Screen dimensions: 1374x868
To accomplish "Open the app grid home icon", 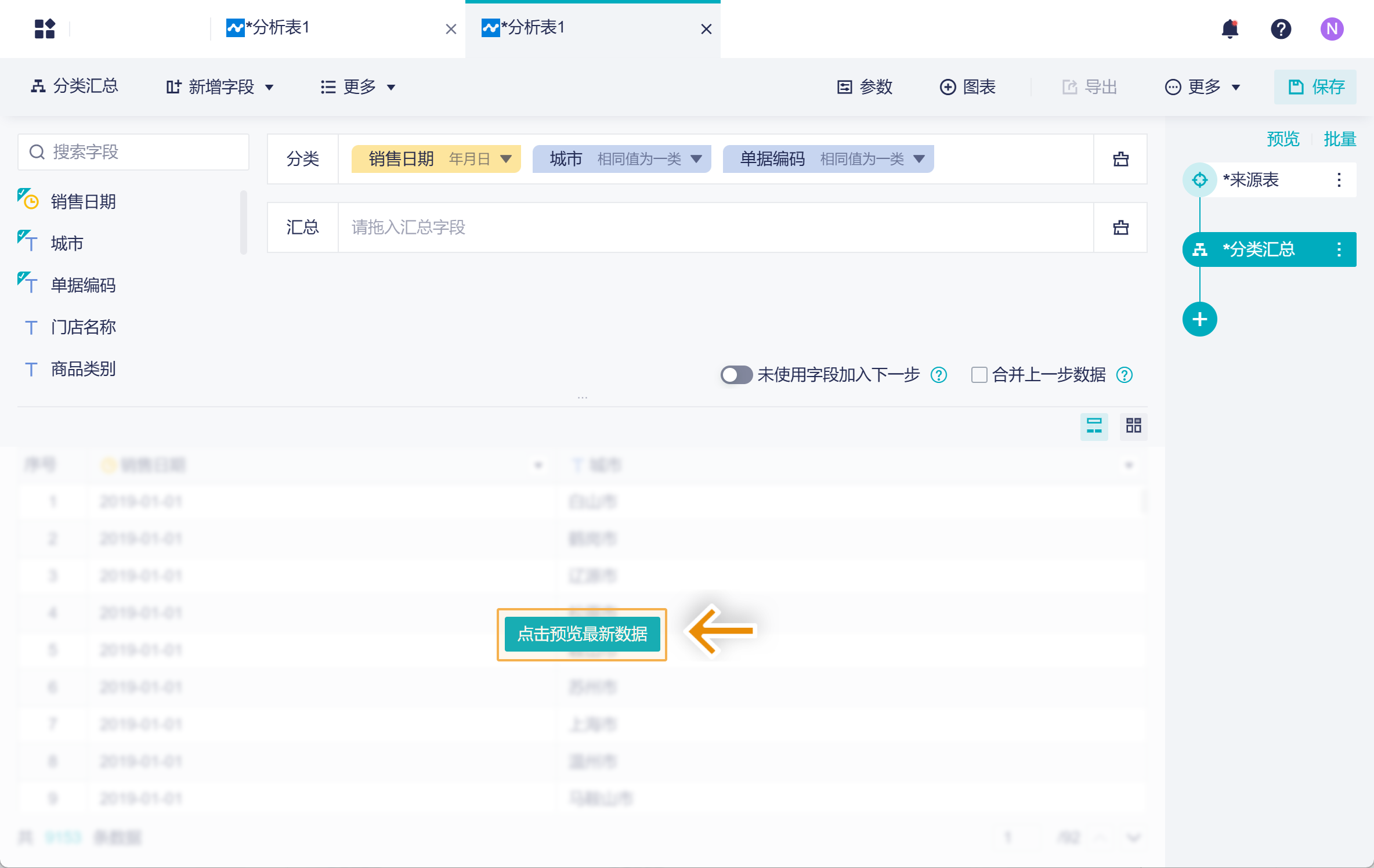I will pos(45,28).
